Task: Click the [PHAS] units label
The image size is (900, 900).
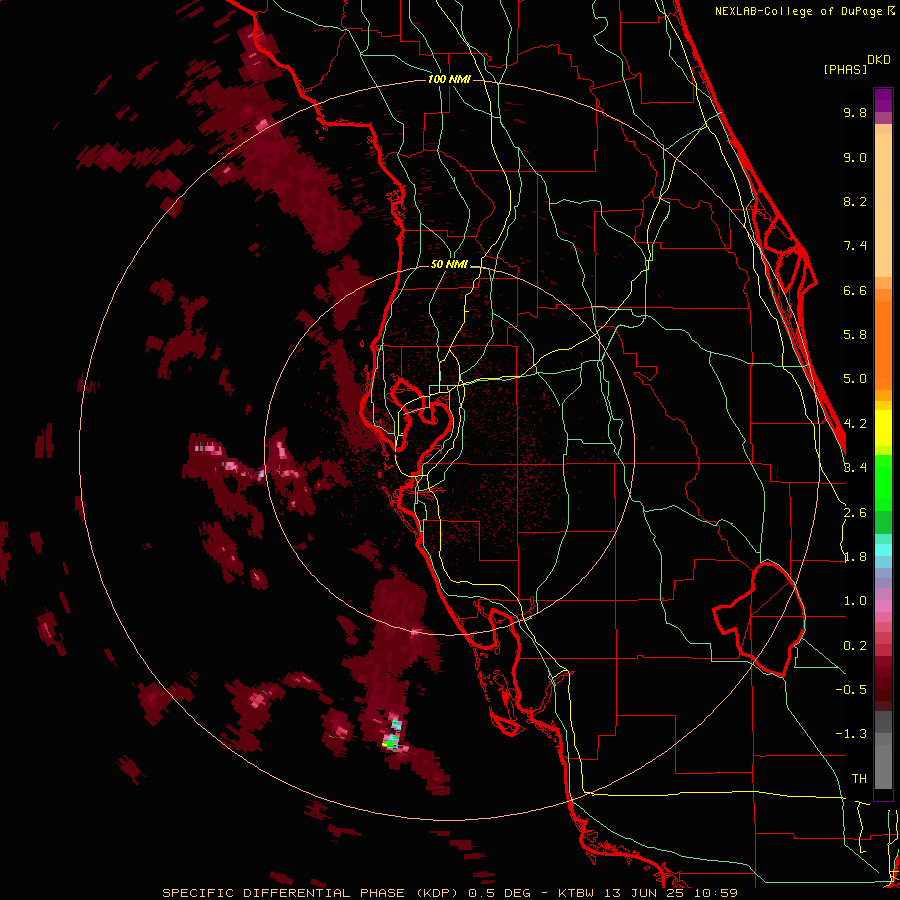Action: tap(845, 69)
